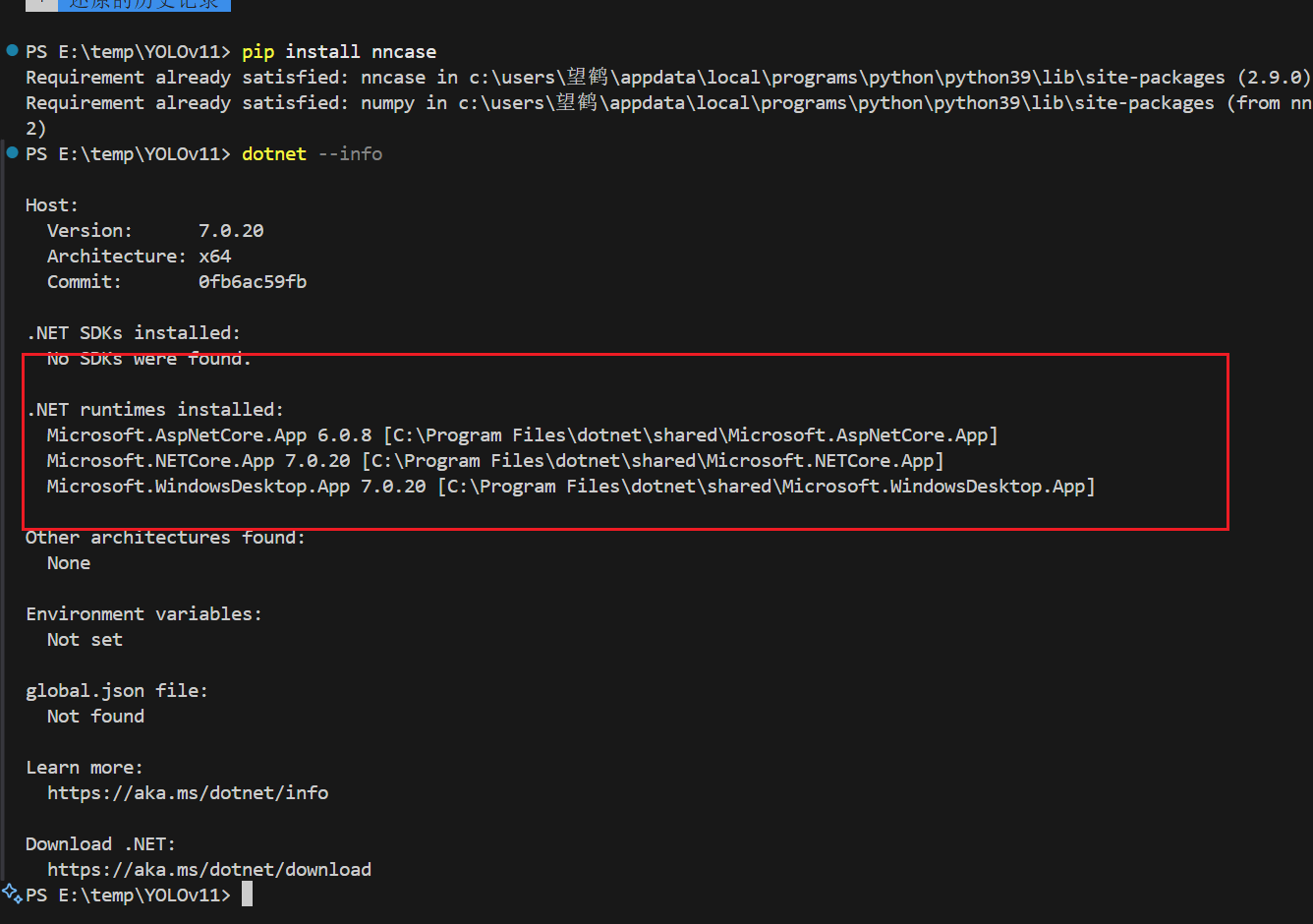Click the 'global.json file:' heading
The image size is (1313, 924).
point(117,690)
